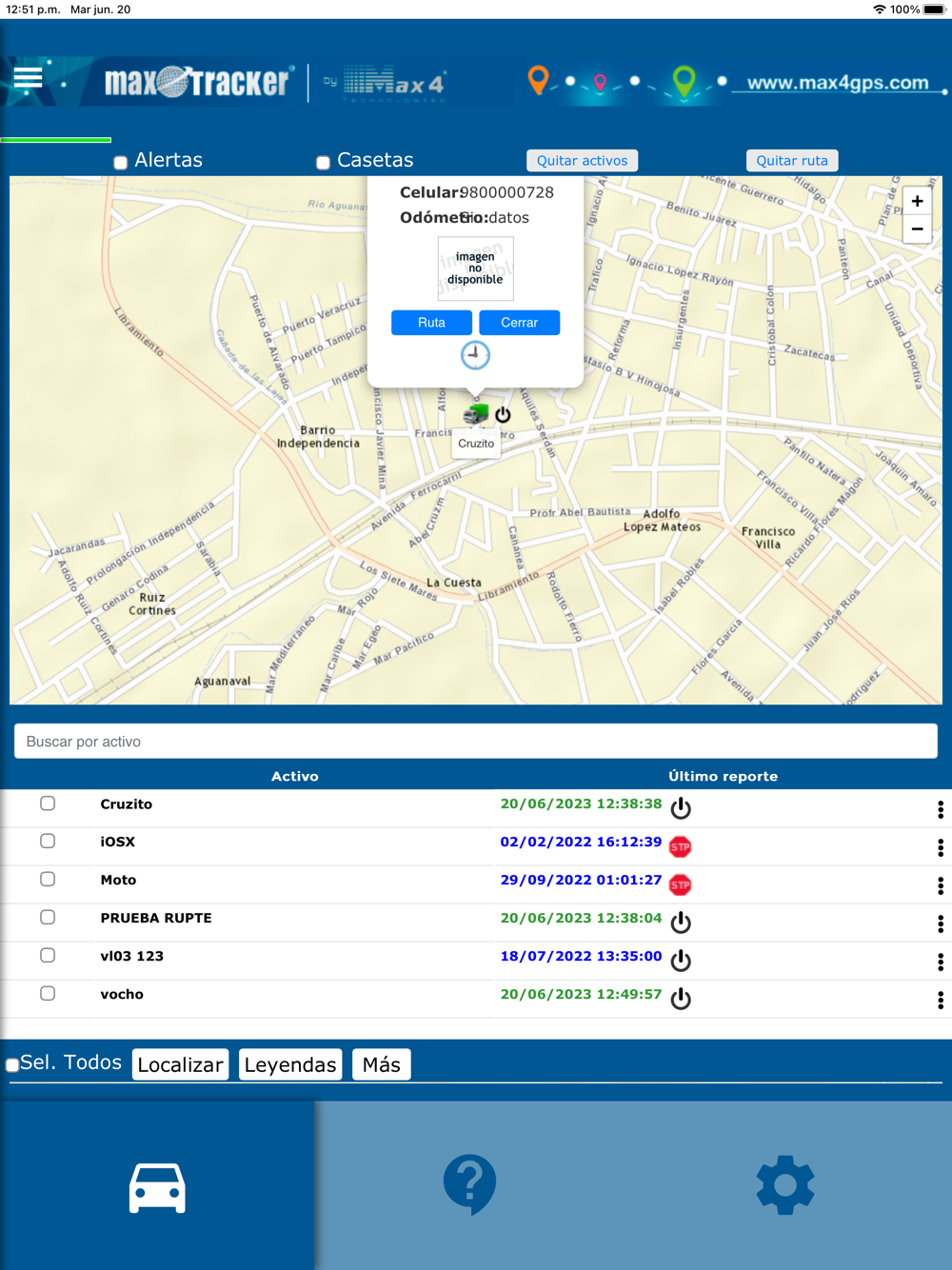This screenshot has width=952, height=1270.
Task: Select the PRUEBA RUPTE asset name
Action: (156, 919)
